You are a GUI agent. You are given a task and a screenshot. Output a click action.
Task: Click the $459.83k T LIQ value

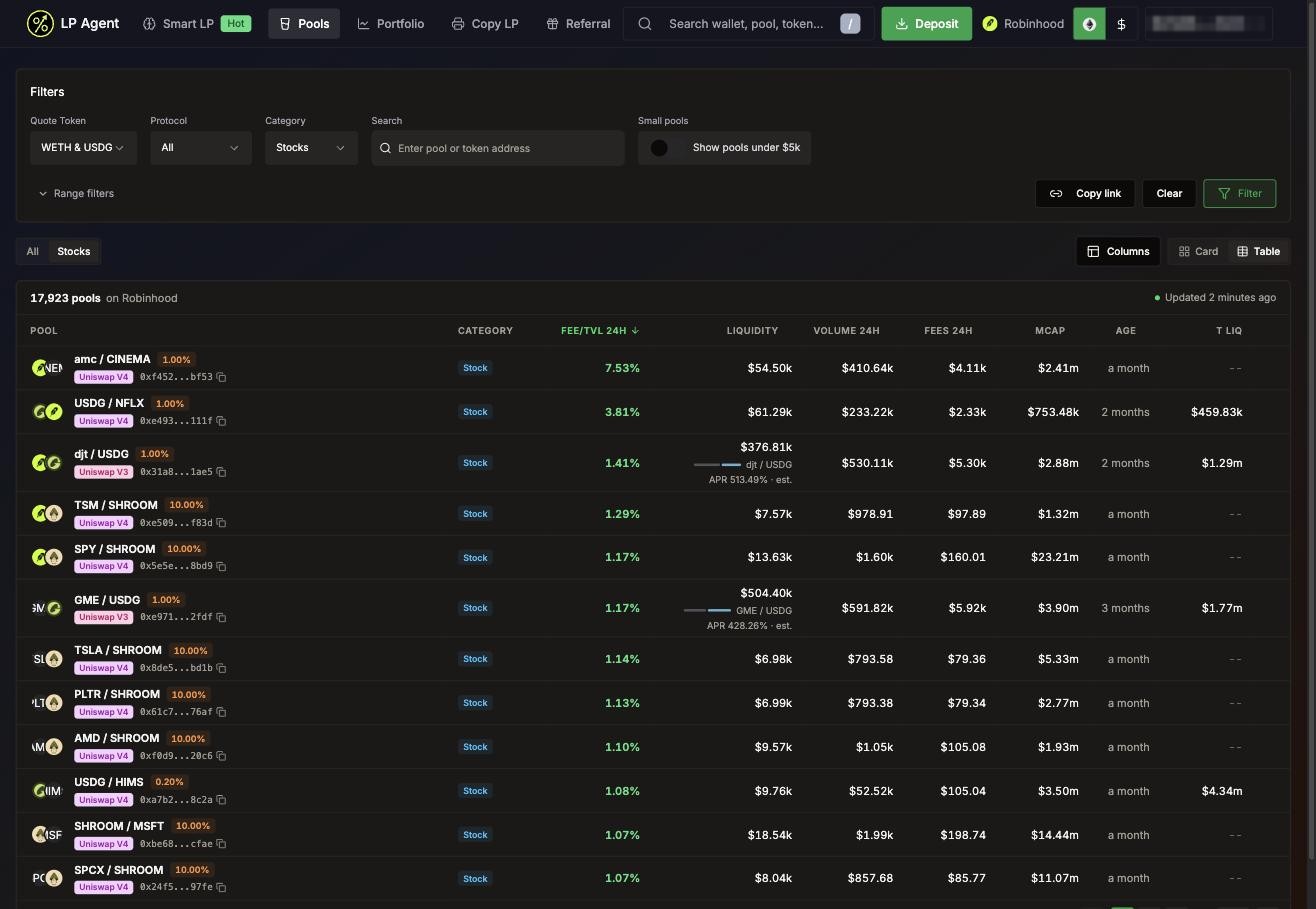point(1217,412)
